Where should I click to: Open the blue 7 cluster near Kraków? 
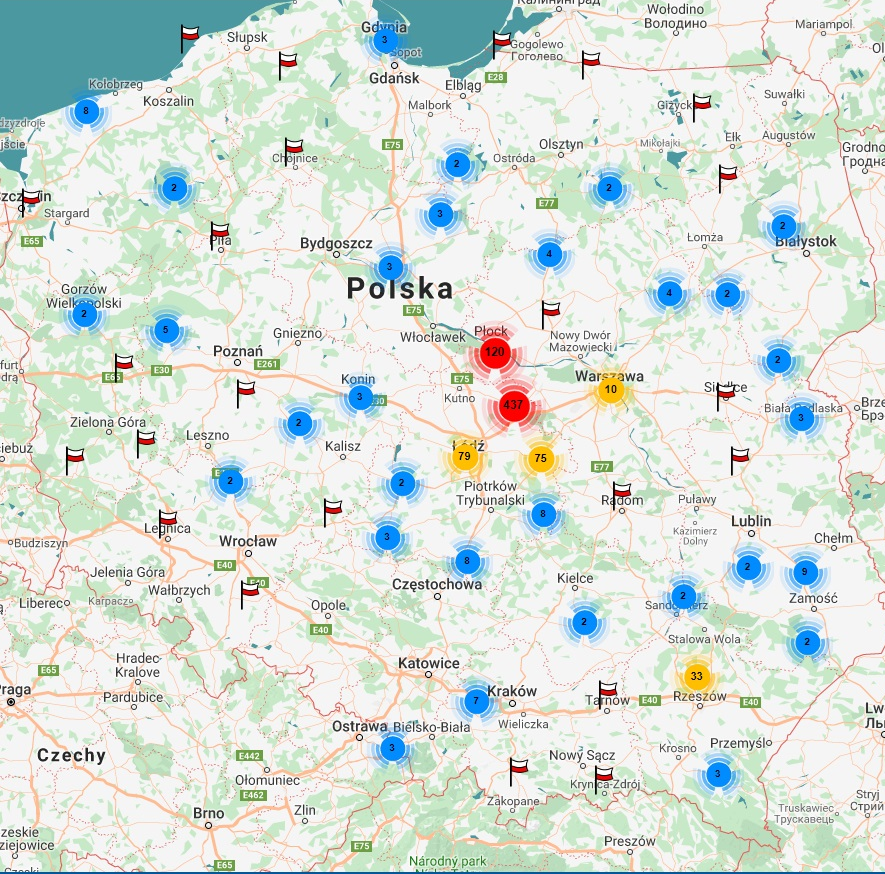(x=476, y=701)
